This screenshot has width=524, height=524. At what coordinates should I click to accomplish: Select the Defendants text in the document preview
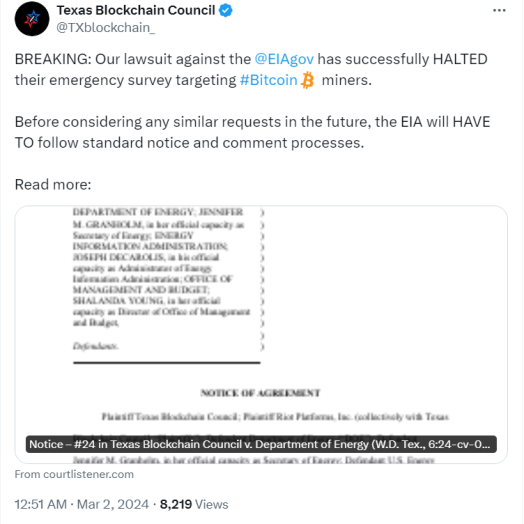point(96,346)
